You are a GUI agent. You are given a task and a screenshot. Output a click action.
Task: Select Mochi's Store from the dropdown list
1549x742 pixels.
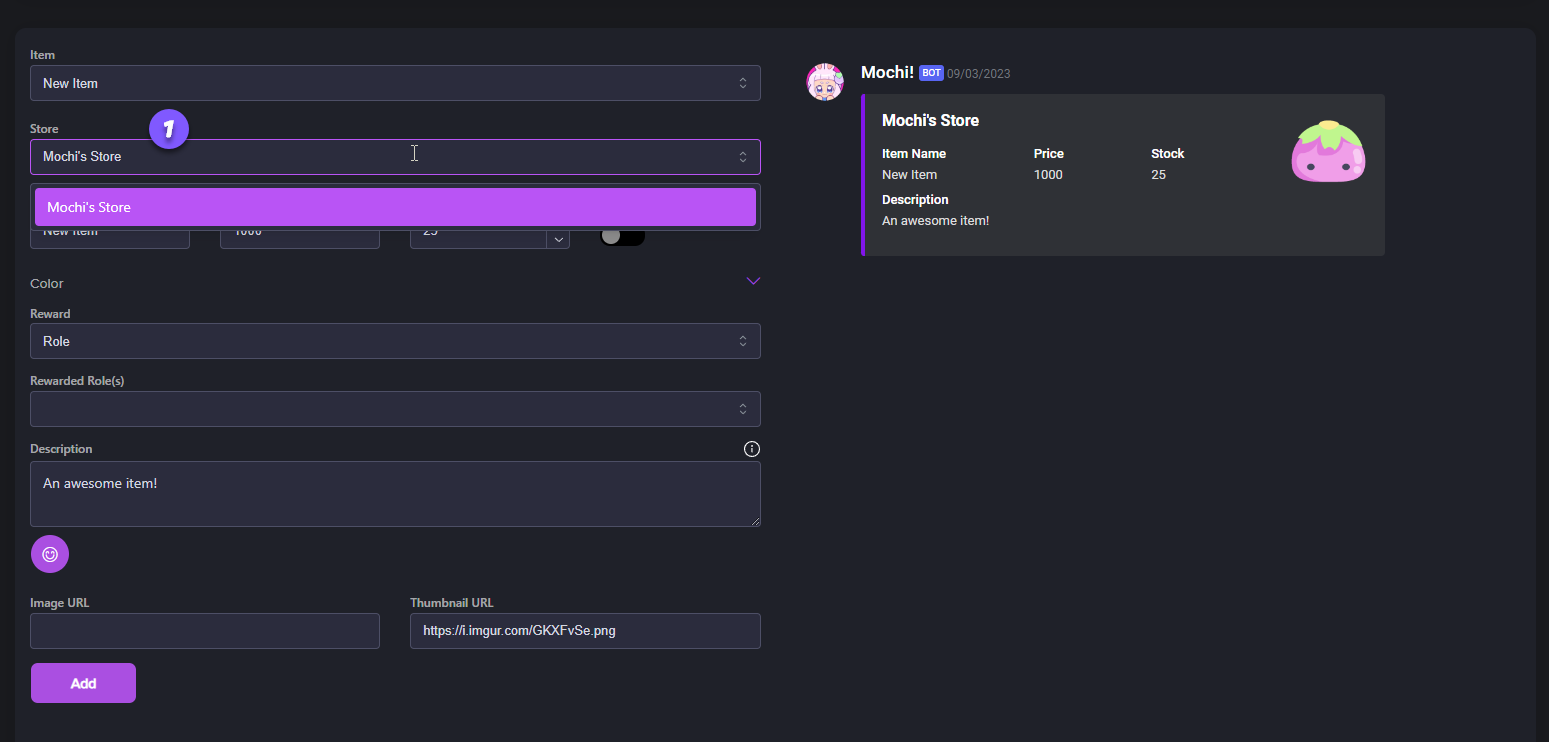coord(395,207)
